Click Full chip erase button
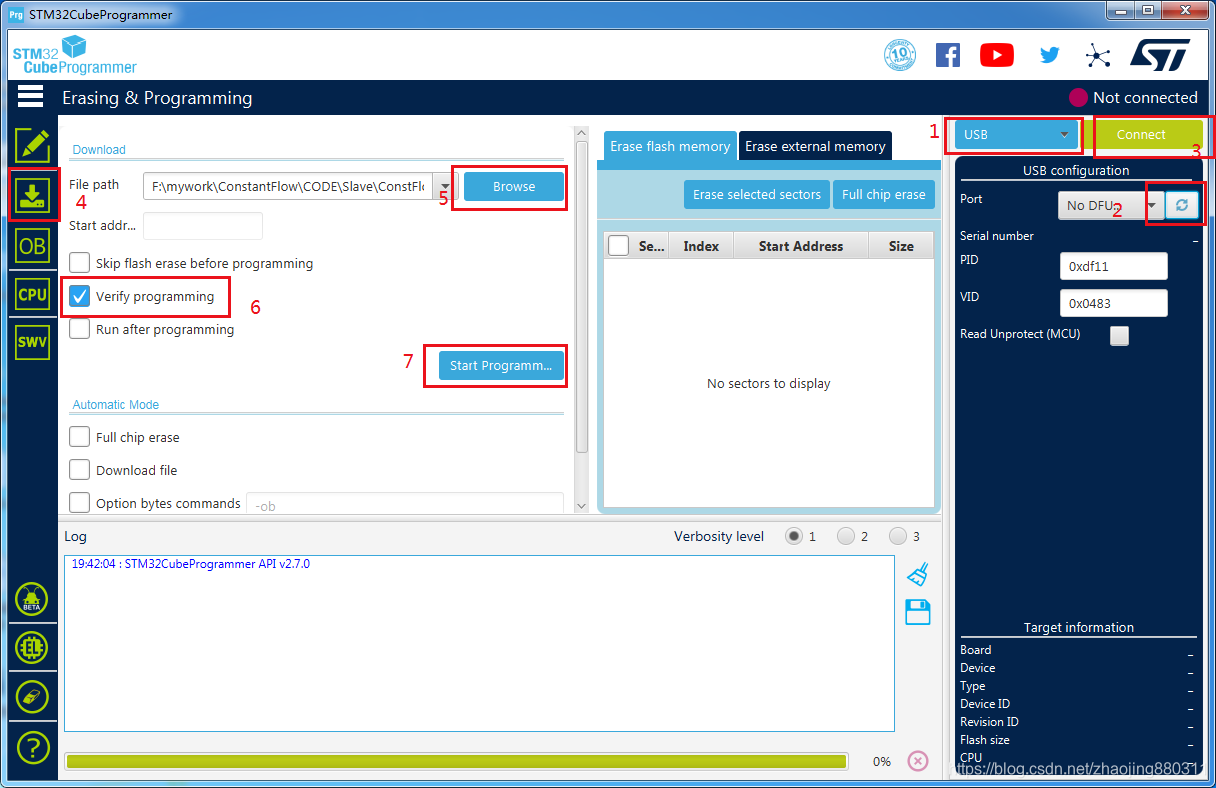The image size is (1216, 788). tap(884, 194)
